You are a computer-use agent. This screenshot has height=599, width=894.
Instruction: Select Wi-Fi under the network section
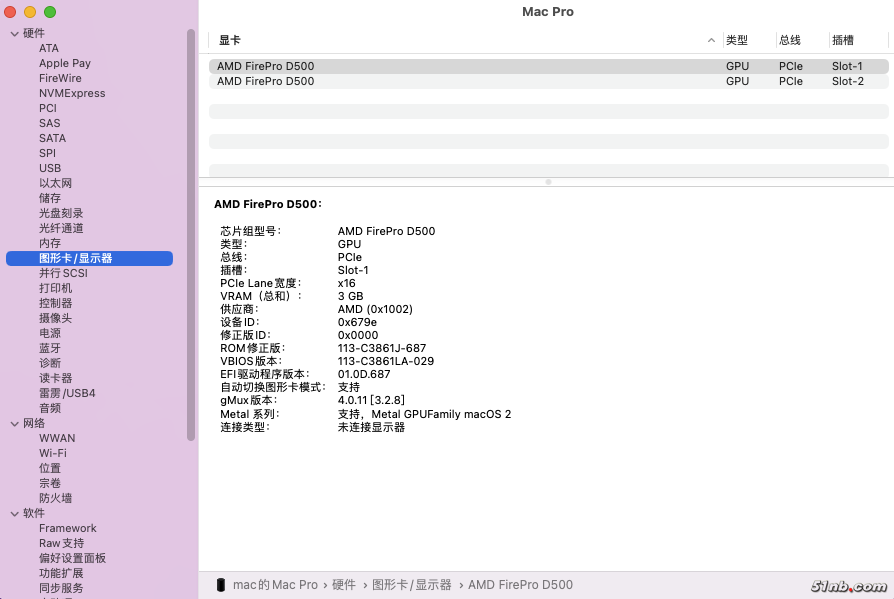(x=53, y=454)
